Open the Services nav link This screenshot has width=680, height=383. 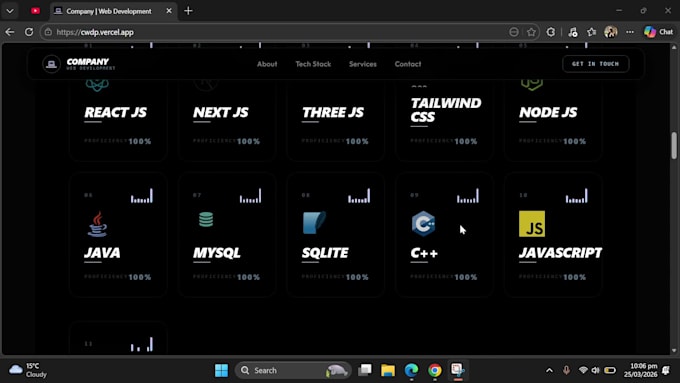pos(363,64)
